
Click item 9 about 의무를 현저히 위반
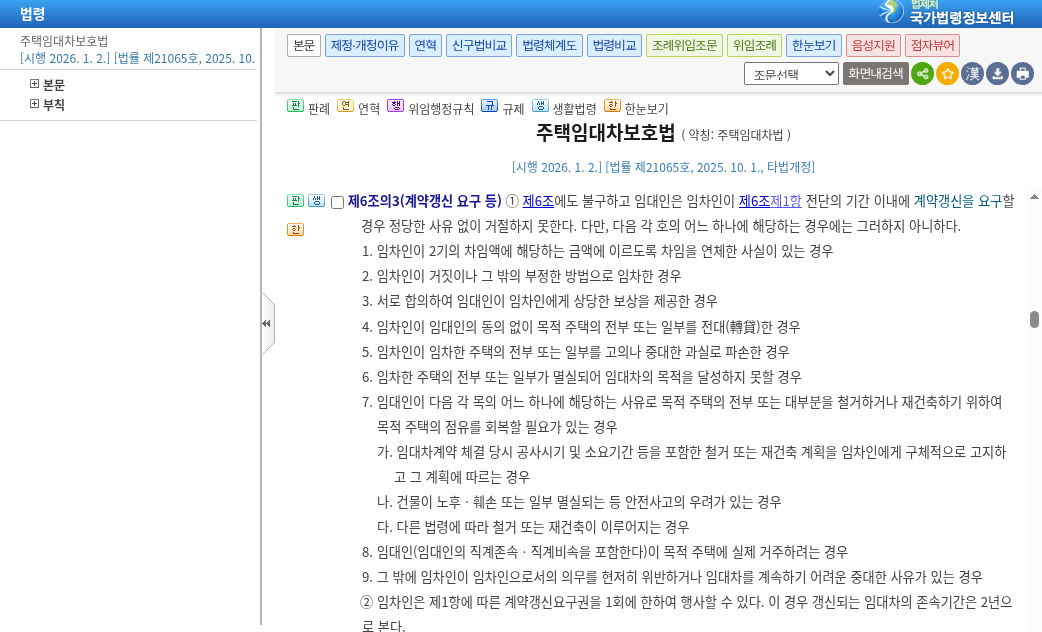tap(672, 577)
